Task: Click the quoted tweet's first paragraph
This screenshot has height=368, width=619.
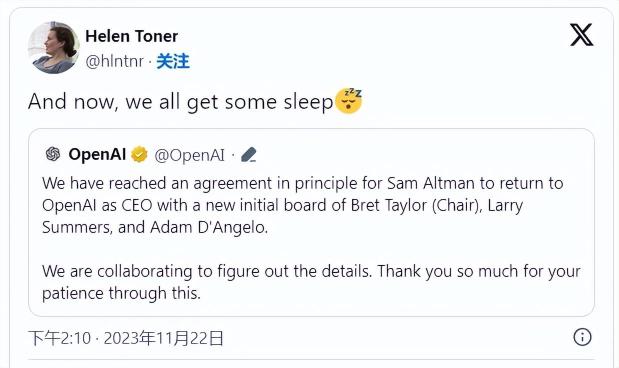Action: point(302,205)
